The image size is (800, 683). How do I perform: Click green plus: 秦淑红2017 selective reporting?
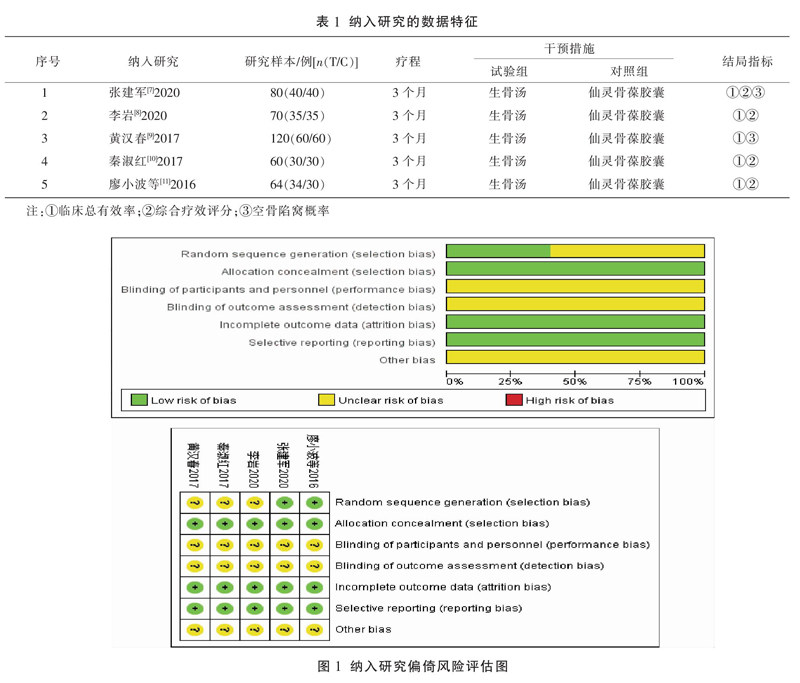224,609
